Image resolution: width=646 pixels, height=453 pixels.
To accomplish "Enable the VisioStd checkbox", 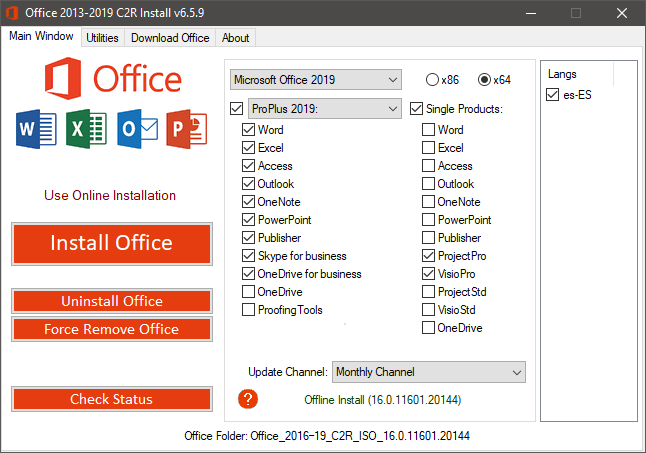I will (428, 310).
